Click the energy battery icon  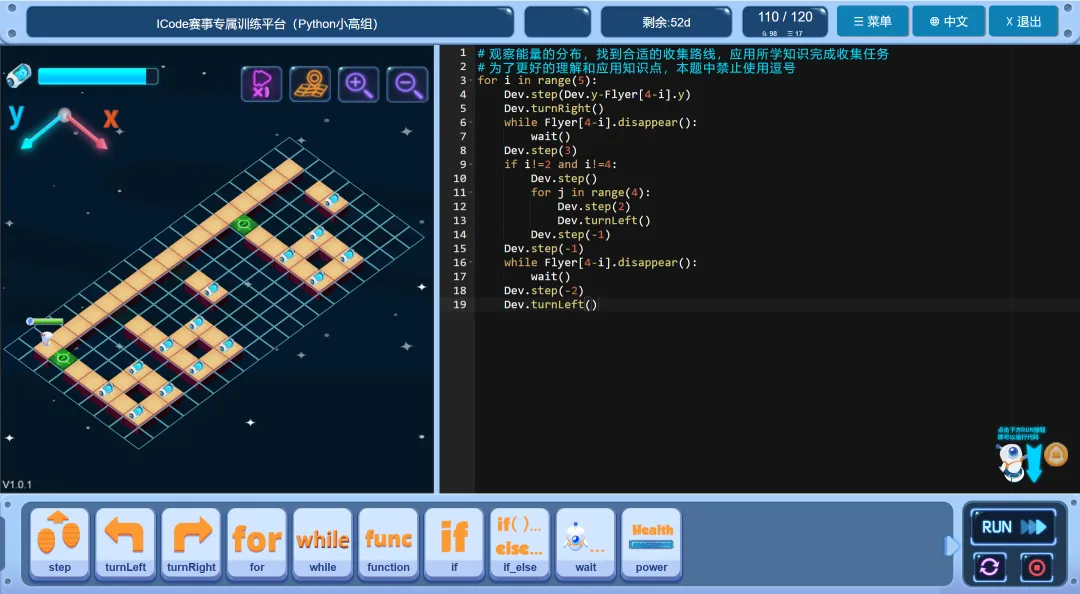pos(19,76)
